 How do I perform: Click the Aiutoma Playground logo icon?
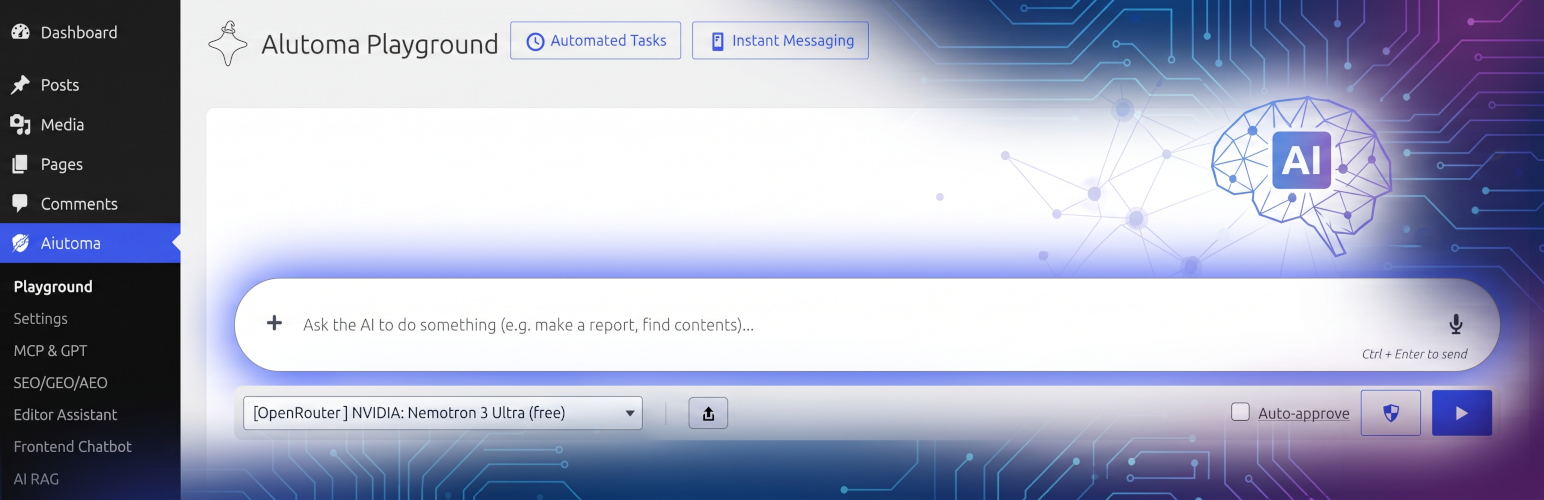click(x=227, y=43)
